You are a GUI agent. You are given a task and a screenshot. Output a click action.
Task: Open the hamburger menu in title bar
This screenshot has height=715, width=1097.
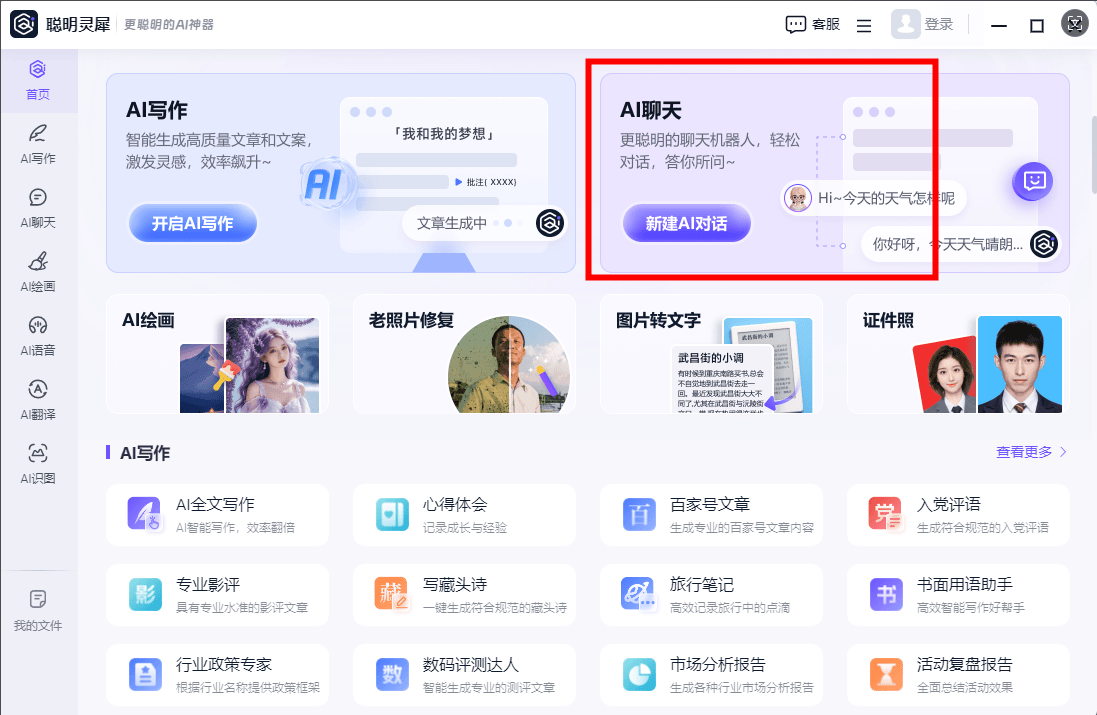(x=864, y=26)
